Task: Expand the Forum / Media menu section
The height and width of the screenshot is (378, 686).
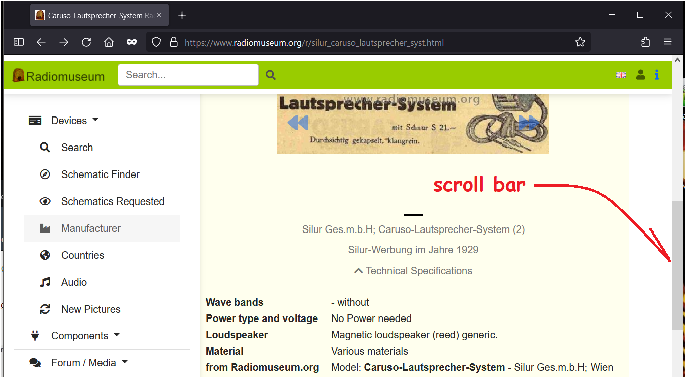Action: (x=78, y=363)
